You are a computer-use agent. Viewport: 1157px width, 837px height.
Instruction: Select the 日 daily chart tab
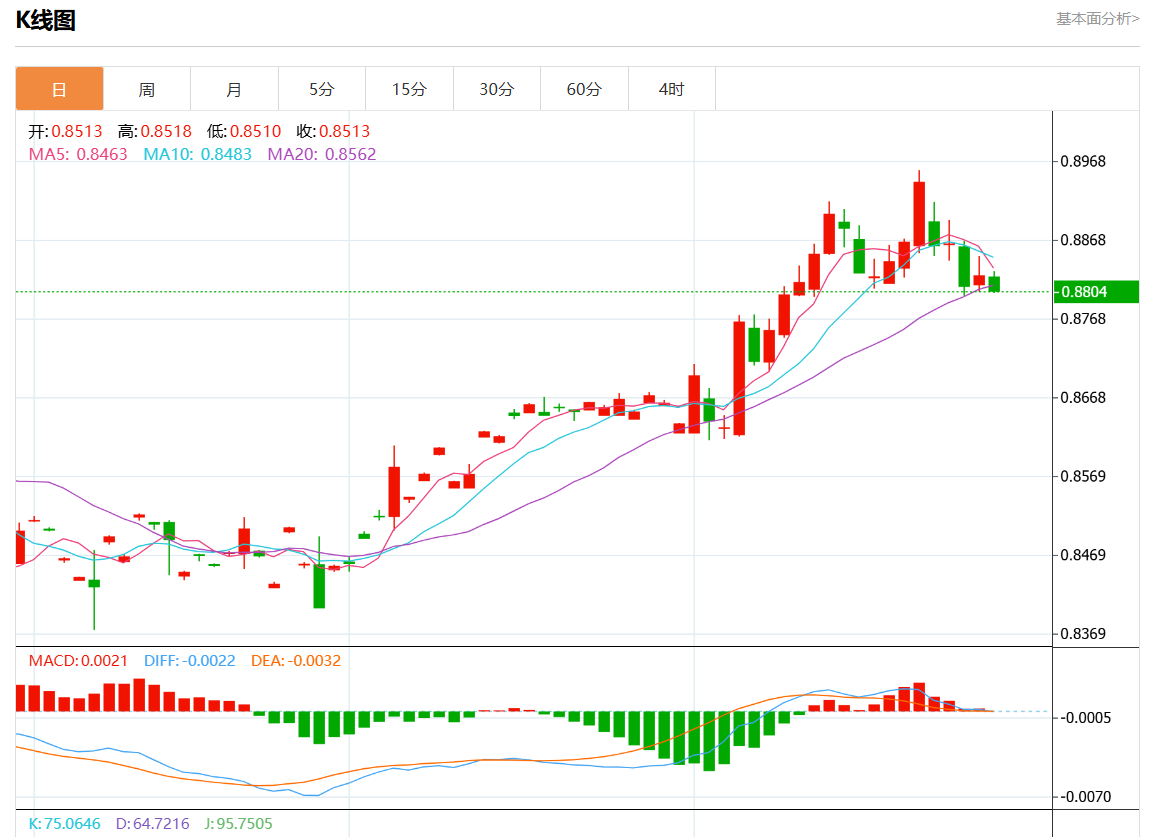pyautogui.click(x=59, y=89)
